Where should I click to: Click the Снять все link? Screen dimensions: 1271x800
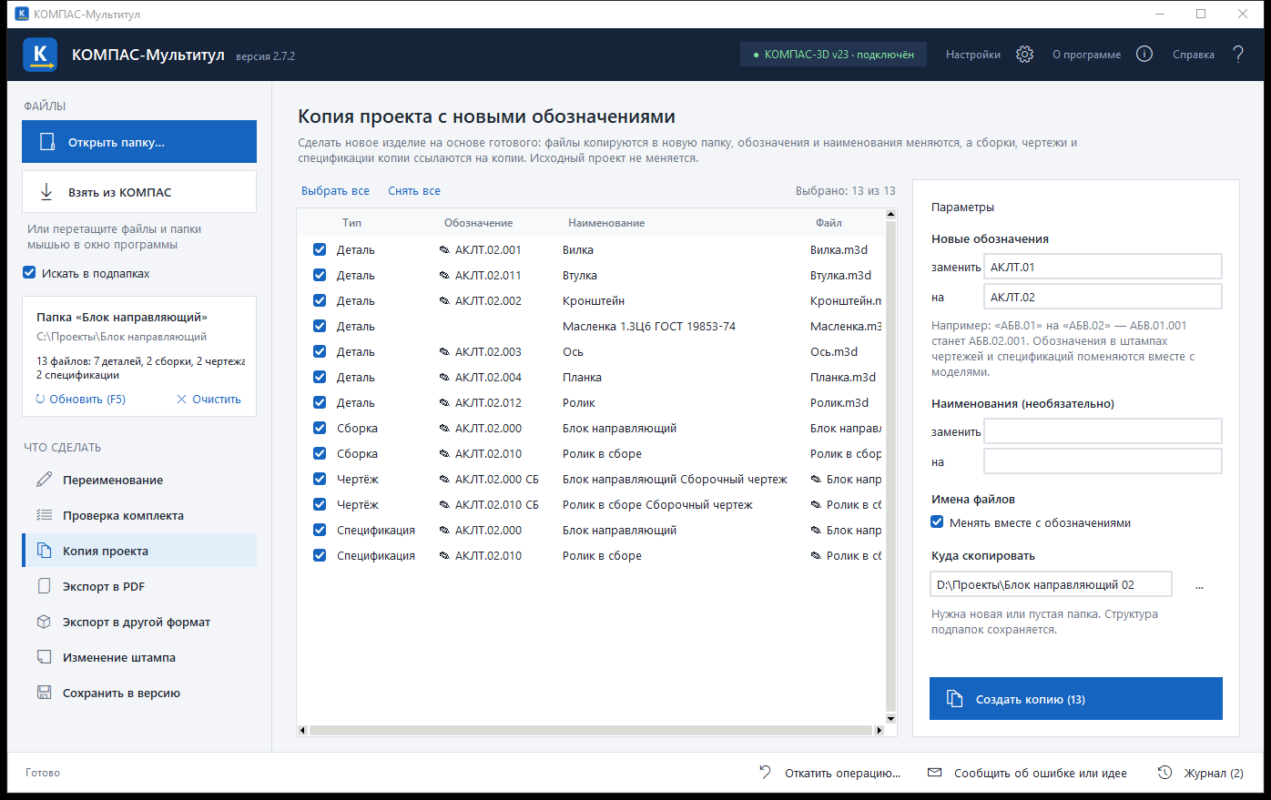[x=414, y=191]
